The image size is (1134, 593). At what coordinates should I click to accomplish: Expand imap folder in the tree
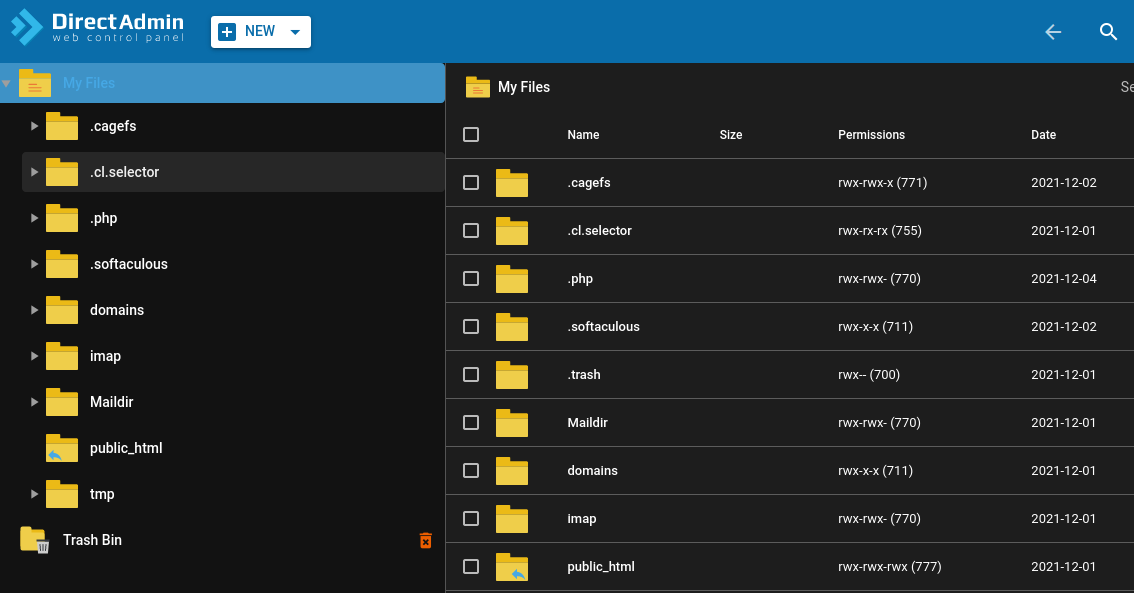(x=34, y=356)
